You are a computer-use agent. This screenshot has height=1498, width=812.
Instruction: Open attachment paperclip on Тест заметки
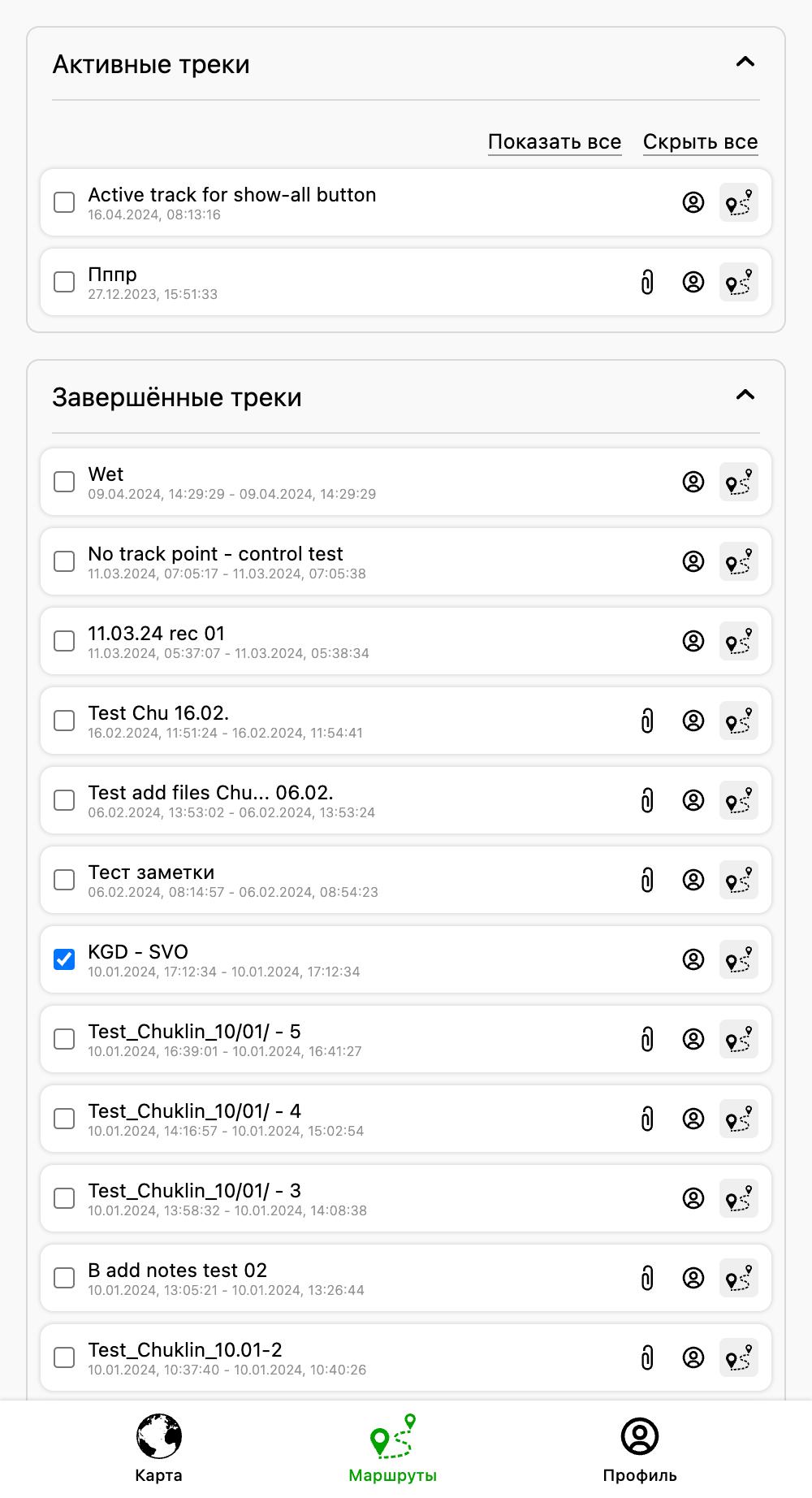(x=647, y=880)
